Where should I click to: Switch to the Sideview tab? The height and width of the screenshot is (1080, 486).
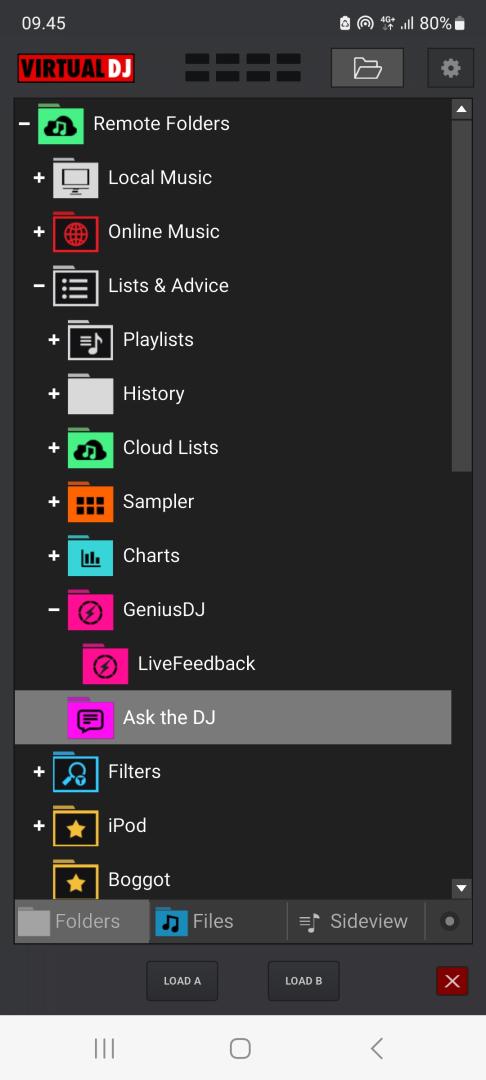[356, 922]
